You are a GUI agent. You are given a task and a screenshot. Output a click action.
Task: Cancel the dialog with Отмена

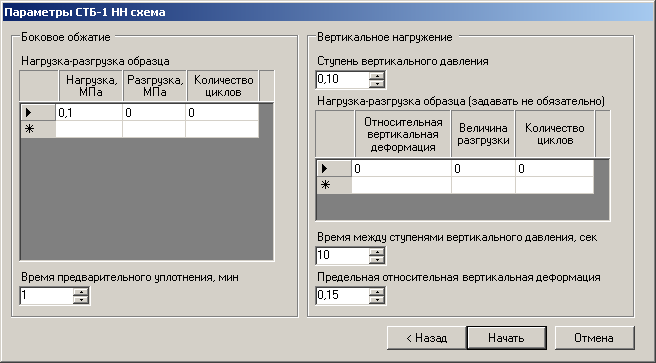click(x=594, y=337)
